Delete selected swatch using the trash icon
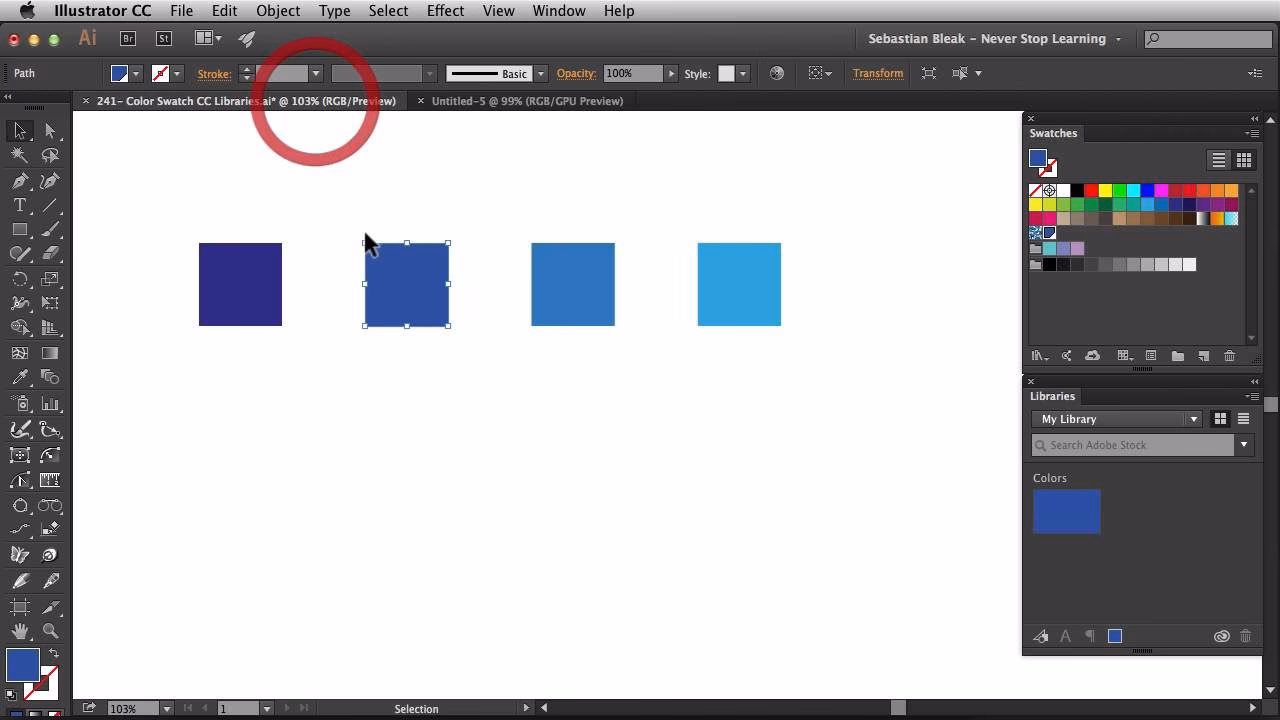 tap(1229, 356)
